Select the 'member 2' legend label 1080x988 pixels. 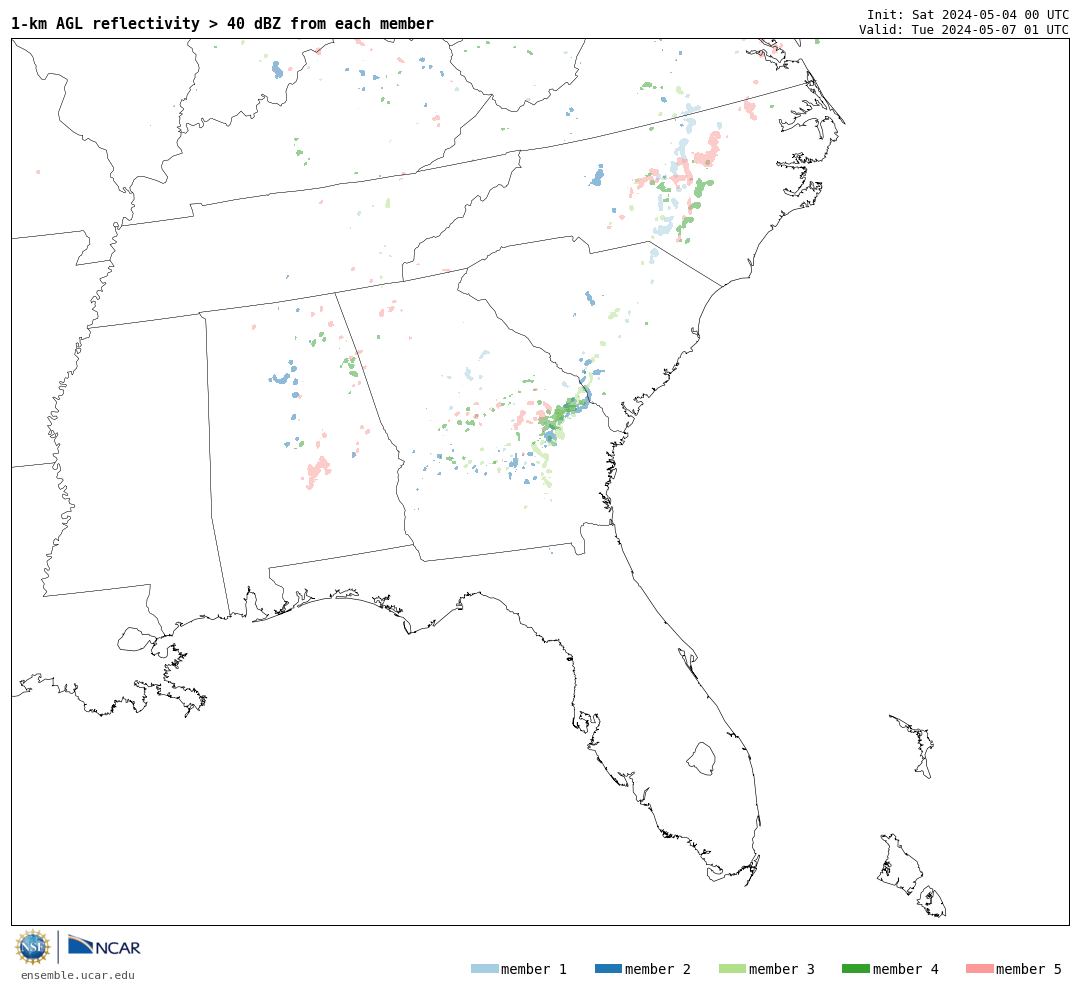(x=658, y=969)
